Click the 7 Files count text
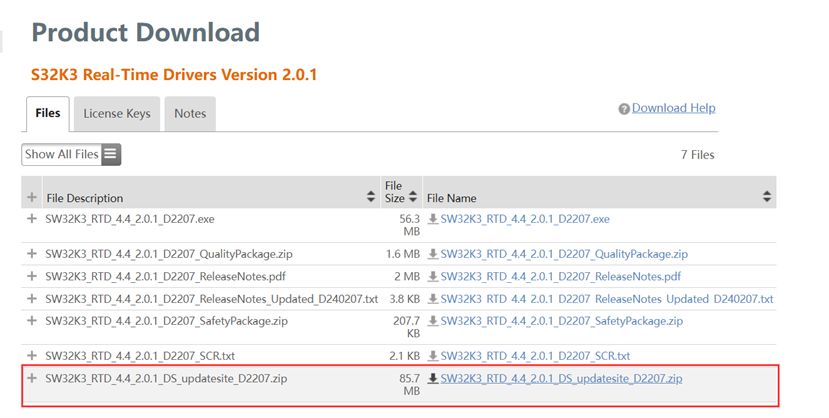Screen dimensions: 829x418 point(697,155)
